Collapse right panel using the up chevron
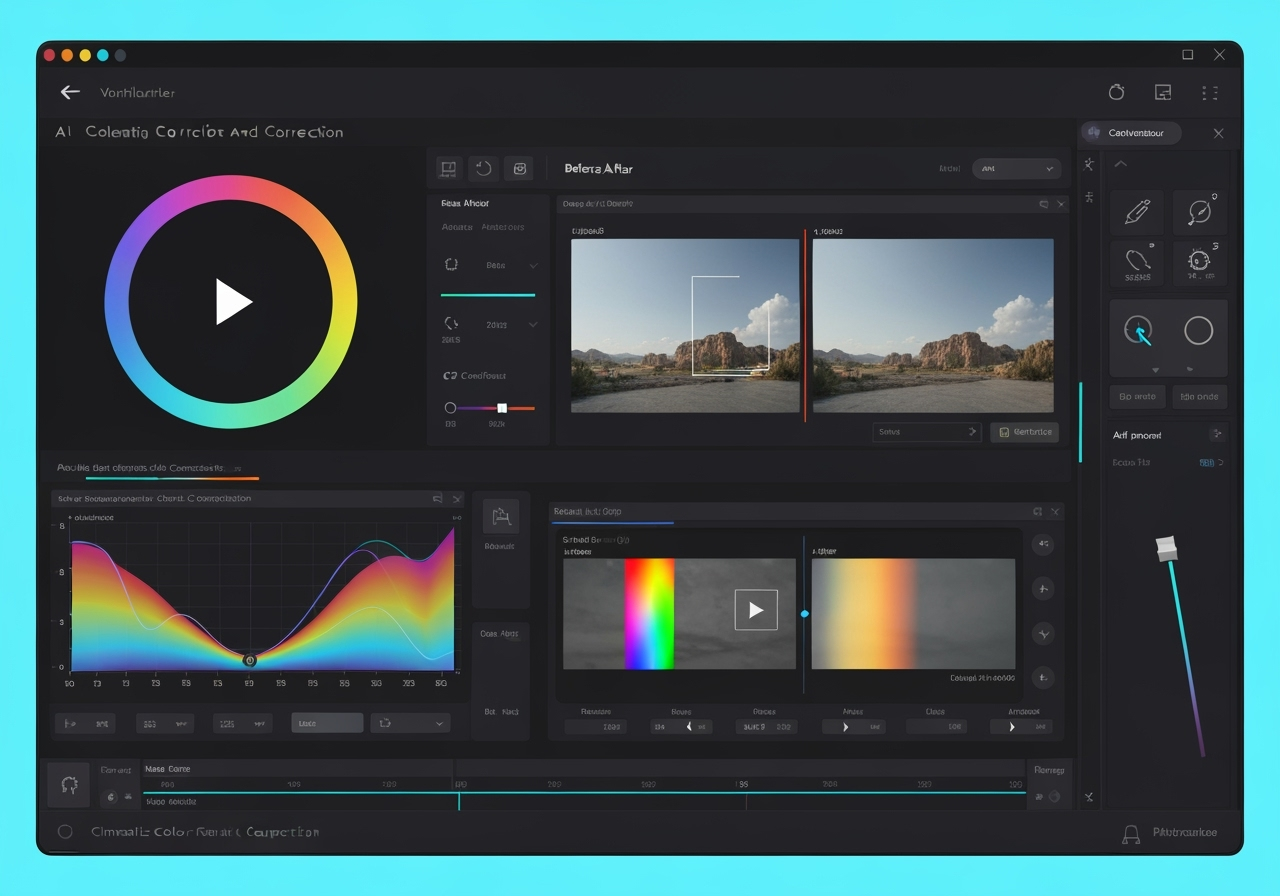This screenshot has height=896, width=1280. pyautogui.click(x=1120, y=164)
